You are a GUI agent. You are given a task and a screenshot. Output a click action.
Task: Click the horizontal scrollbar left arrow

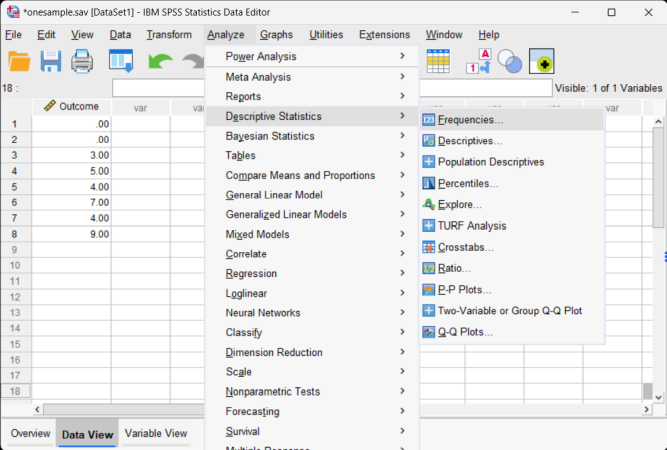click(37, 409)
